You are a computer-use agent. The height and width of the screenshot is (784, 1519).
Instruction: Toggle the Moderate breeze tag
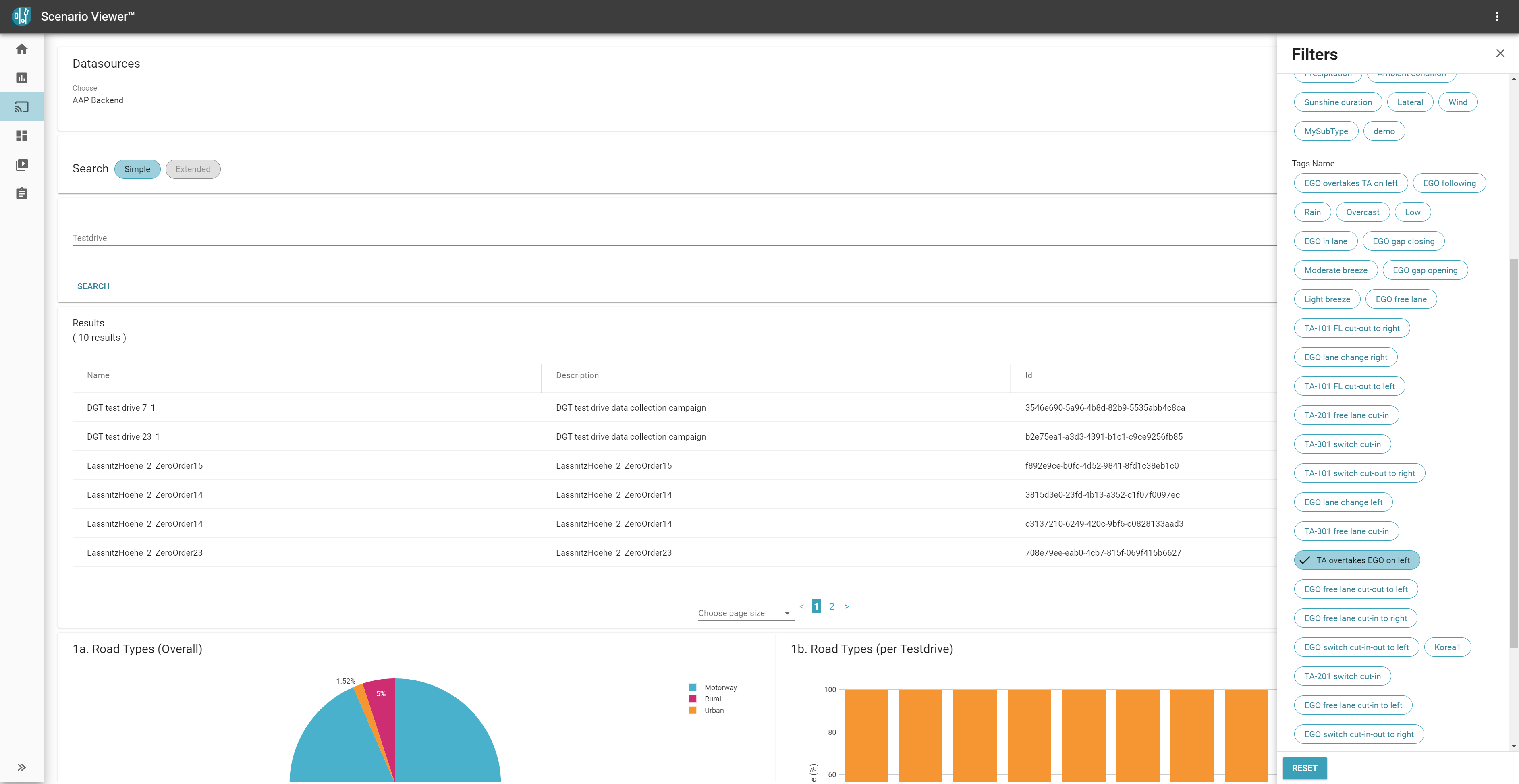click(x=1336, y=270)
